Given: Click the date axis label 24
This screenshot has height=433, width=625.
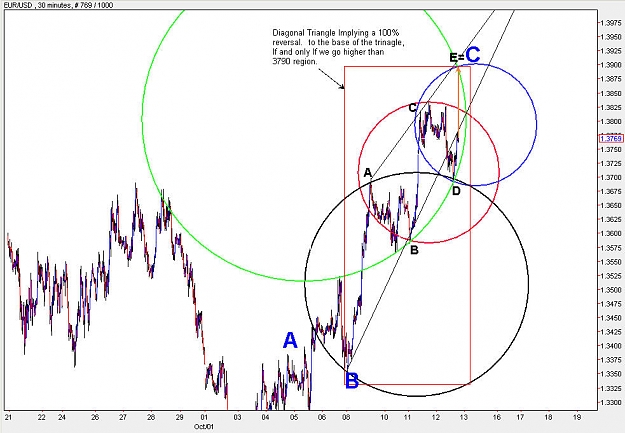Looking at the screenshot, I should click(x=62, y=417).
